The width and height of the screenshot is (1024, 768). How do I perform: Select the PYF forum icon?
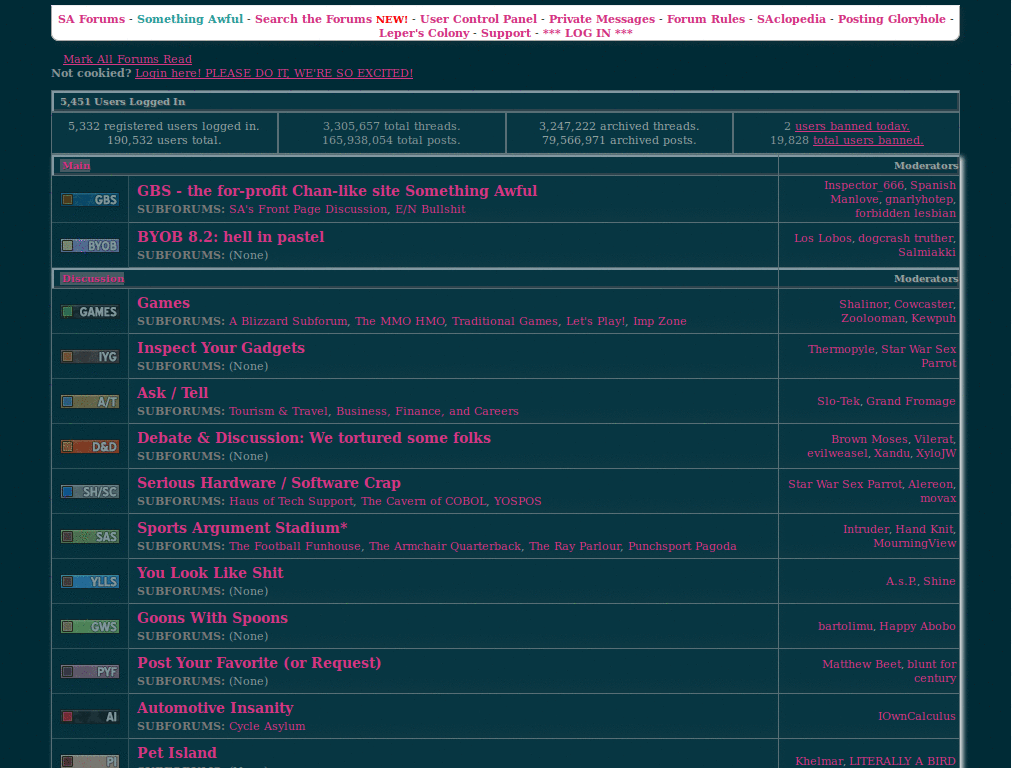coord(90,671)
